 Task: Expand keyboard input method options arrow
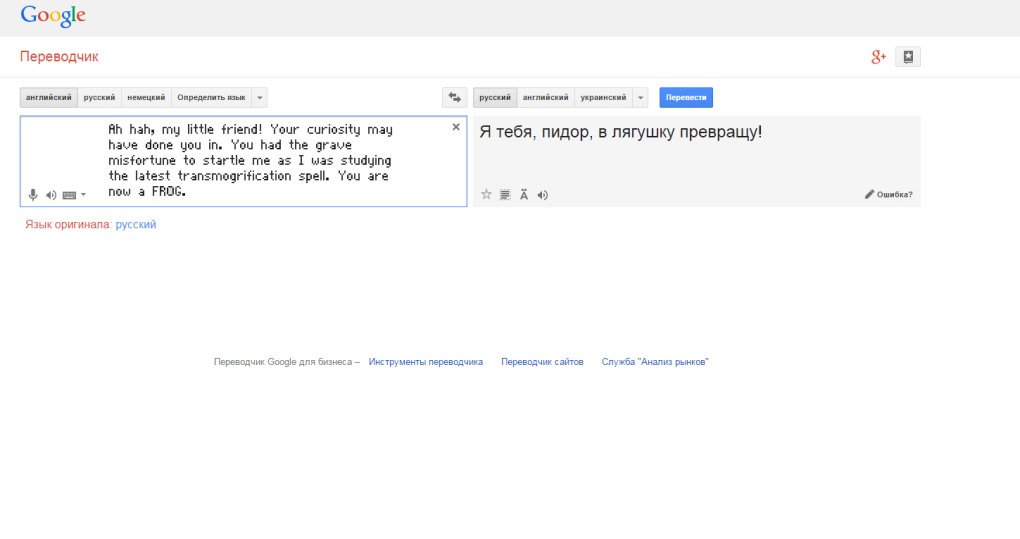pos(83,195)
